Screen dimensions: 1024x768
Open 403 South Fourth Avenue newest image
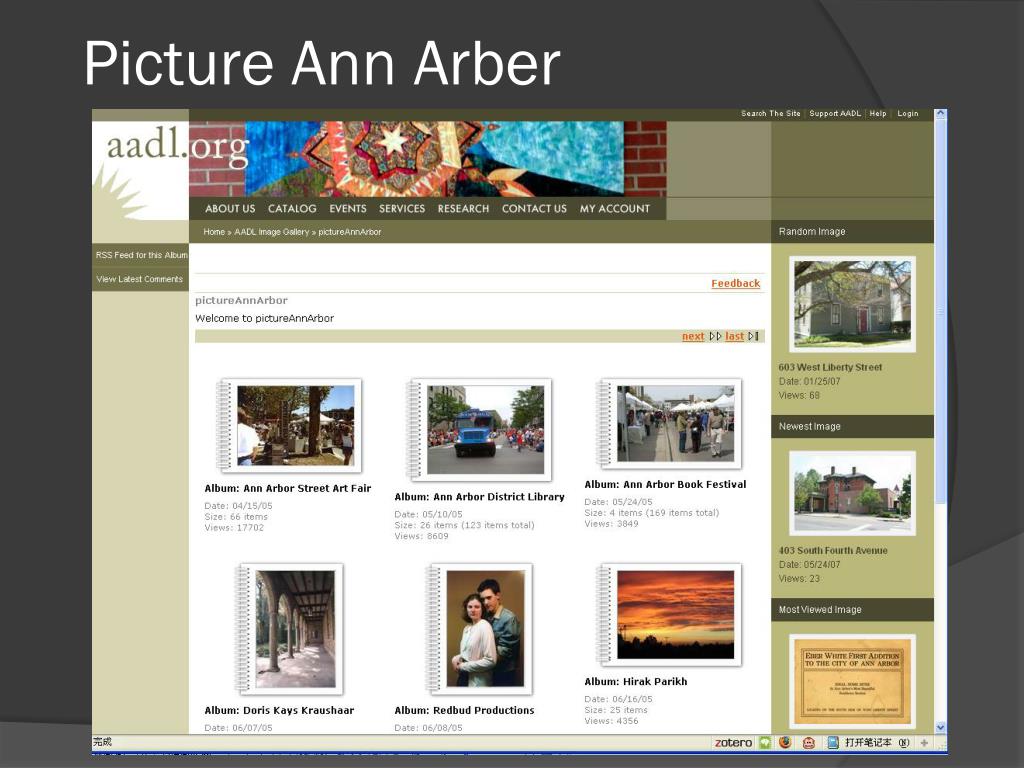point(852,494)
